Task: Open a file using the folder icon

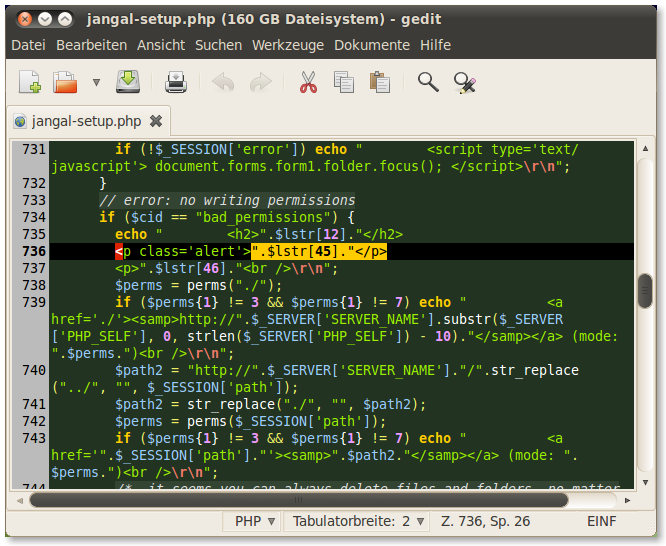Action: tap(65, 82)
